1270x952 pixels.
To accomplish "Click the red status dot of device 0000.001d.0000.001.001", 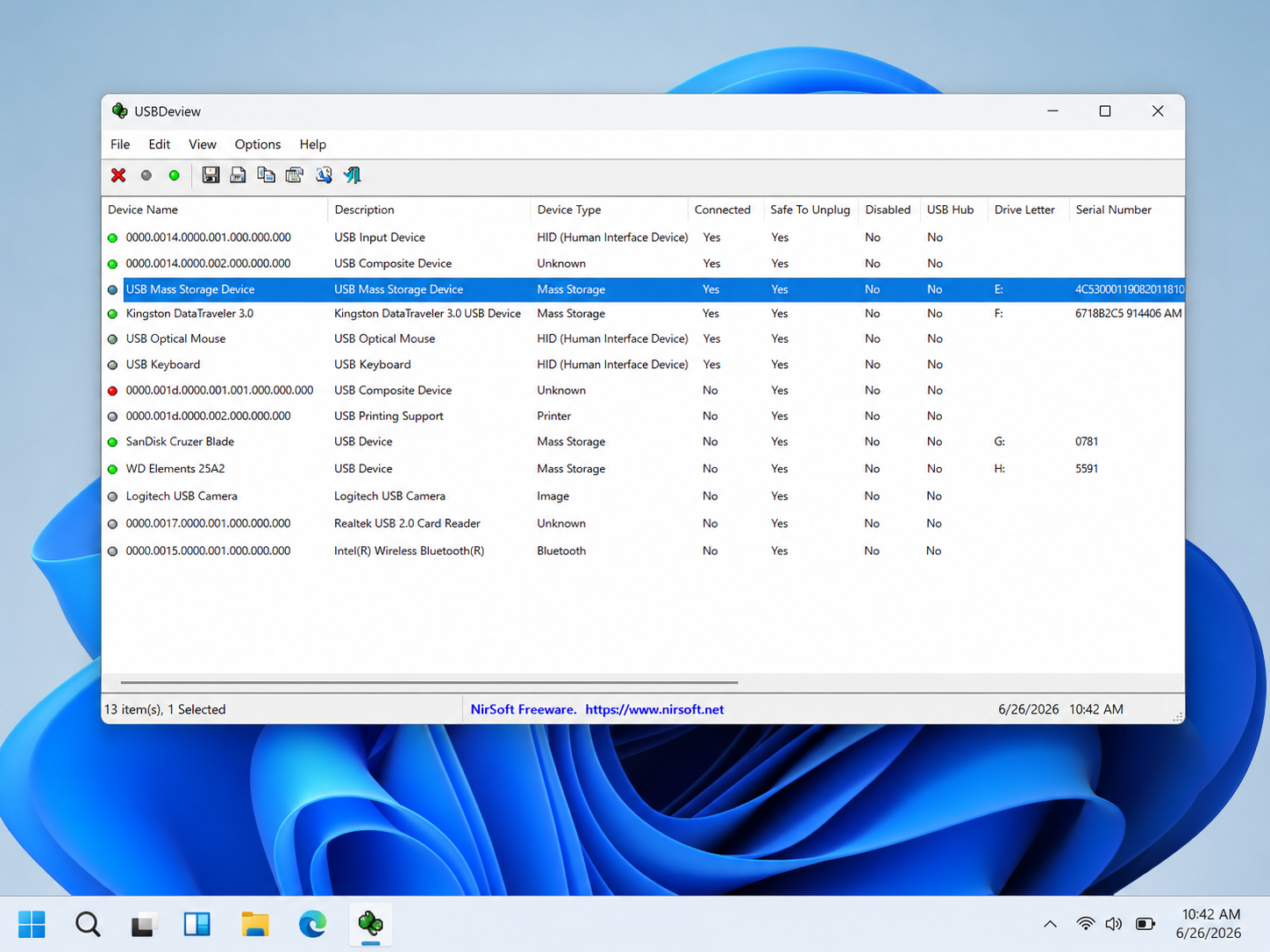I will (x=112, y=391).
